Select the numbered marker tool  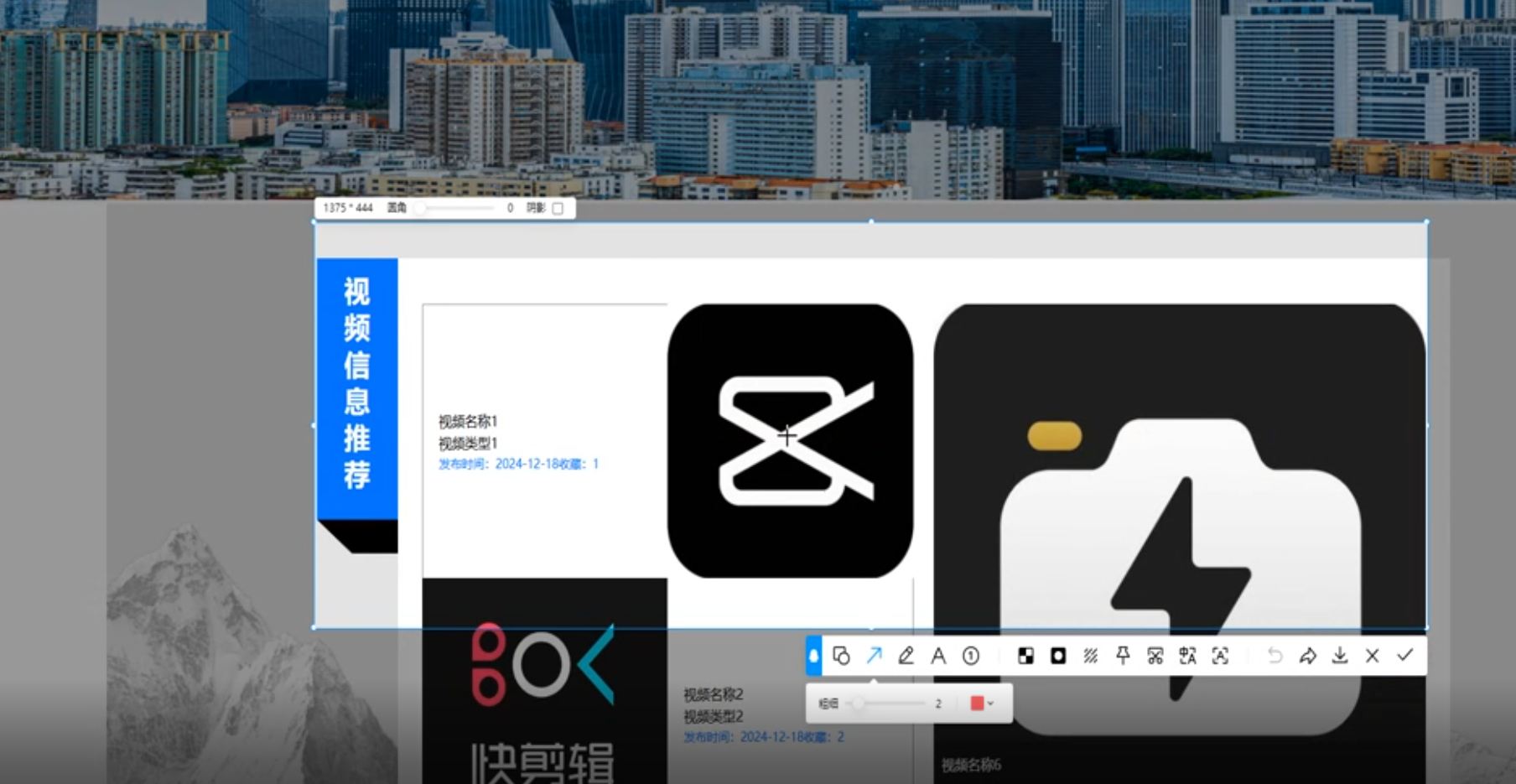971,656
